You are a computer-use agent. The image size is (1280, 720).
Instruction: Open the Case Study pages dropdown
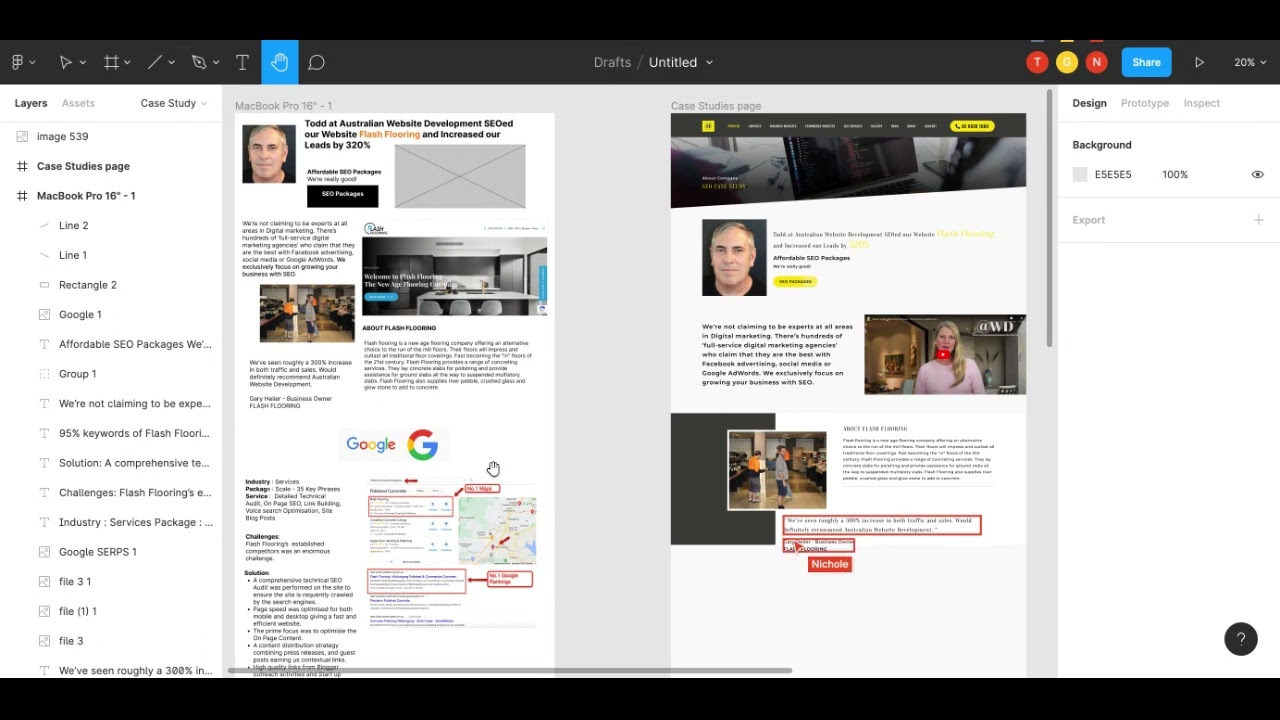[174, 103]
